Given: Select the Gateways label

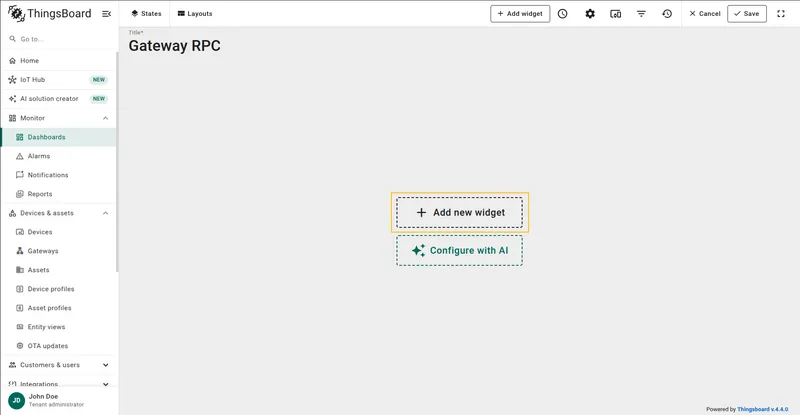Looking at the screenshot, I should coord(43,251).
